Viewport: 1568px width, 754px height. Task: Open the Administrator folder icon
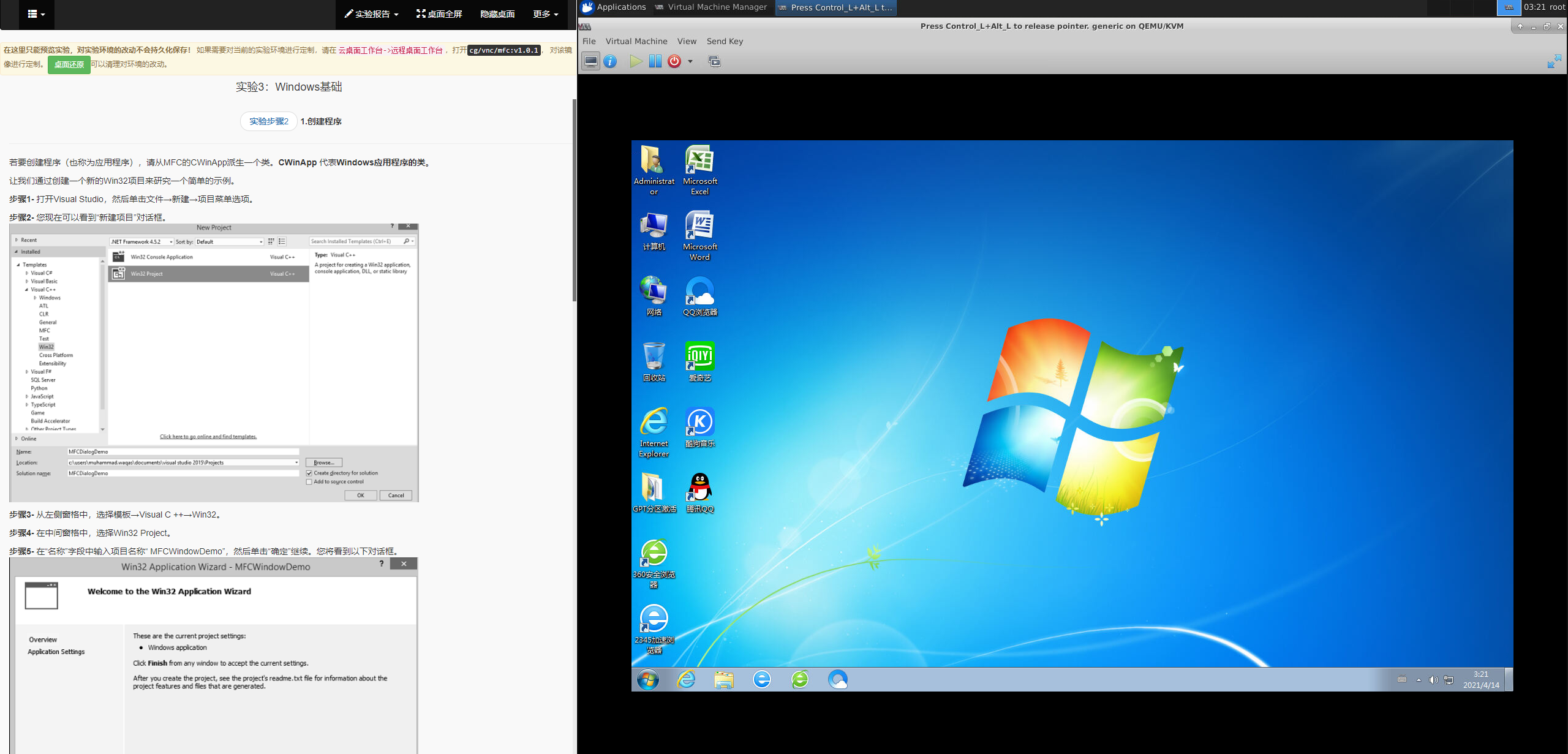tap(654, 170)
